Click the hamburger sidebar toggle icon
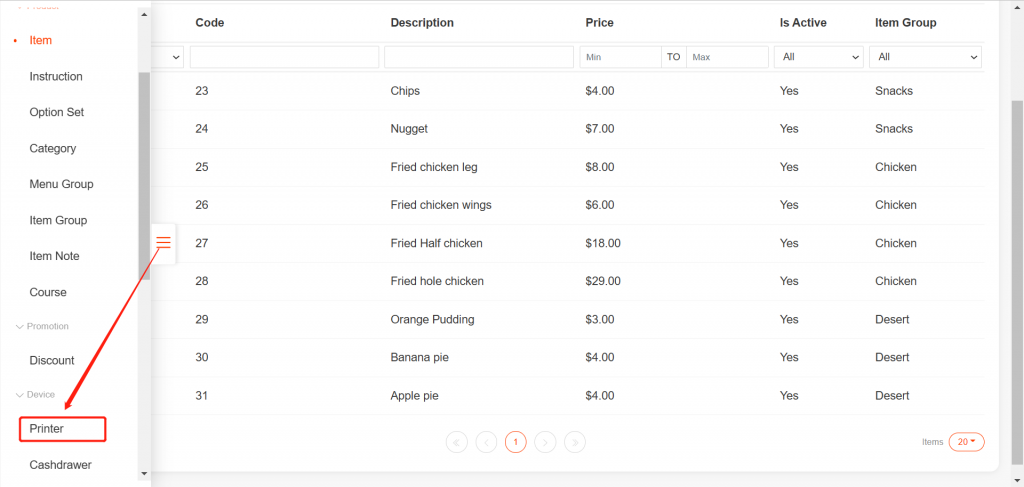1024x487 pixels. pyautogui.click(x=164, y=243)
